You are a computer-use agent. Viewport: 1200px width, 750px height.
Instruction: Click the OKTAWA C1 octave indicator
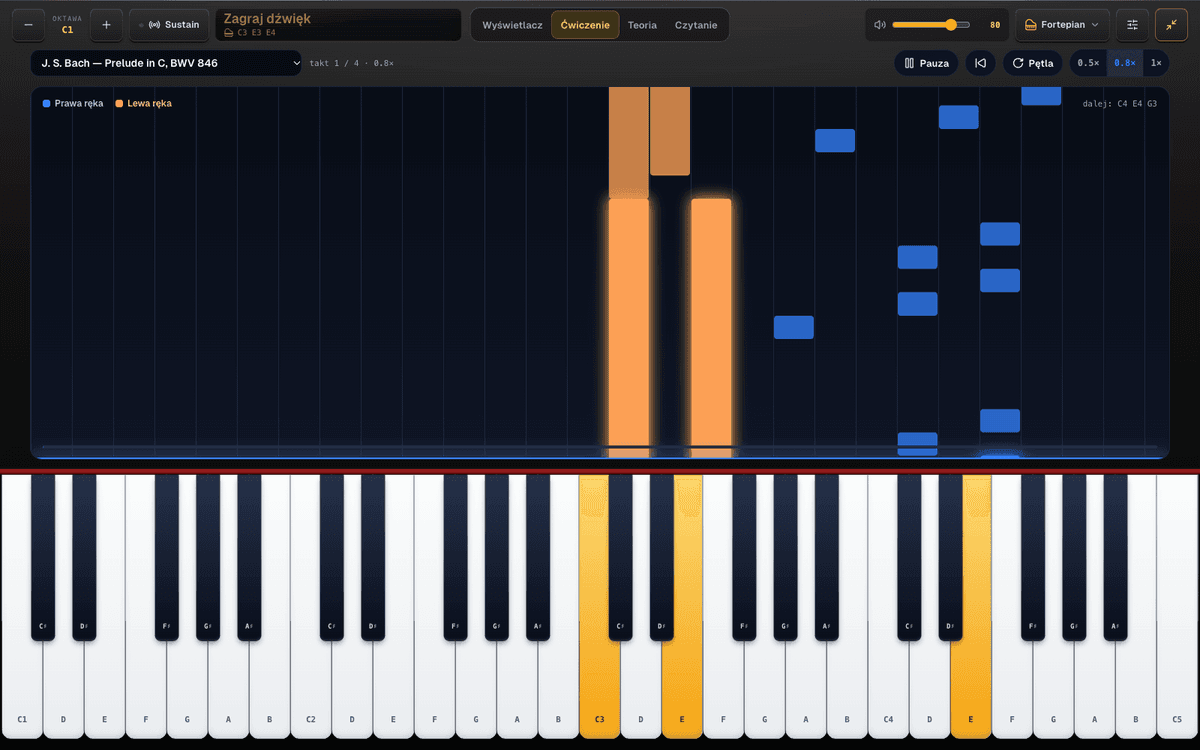click(x=68, y=25)
